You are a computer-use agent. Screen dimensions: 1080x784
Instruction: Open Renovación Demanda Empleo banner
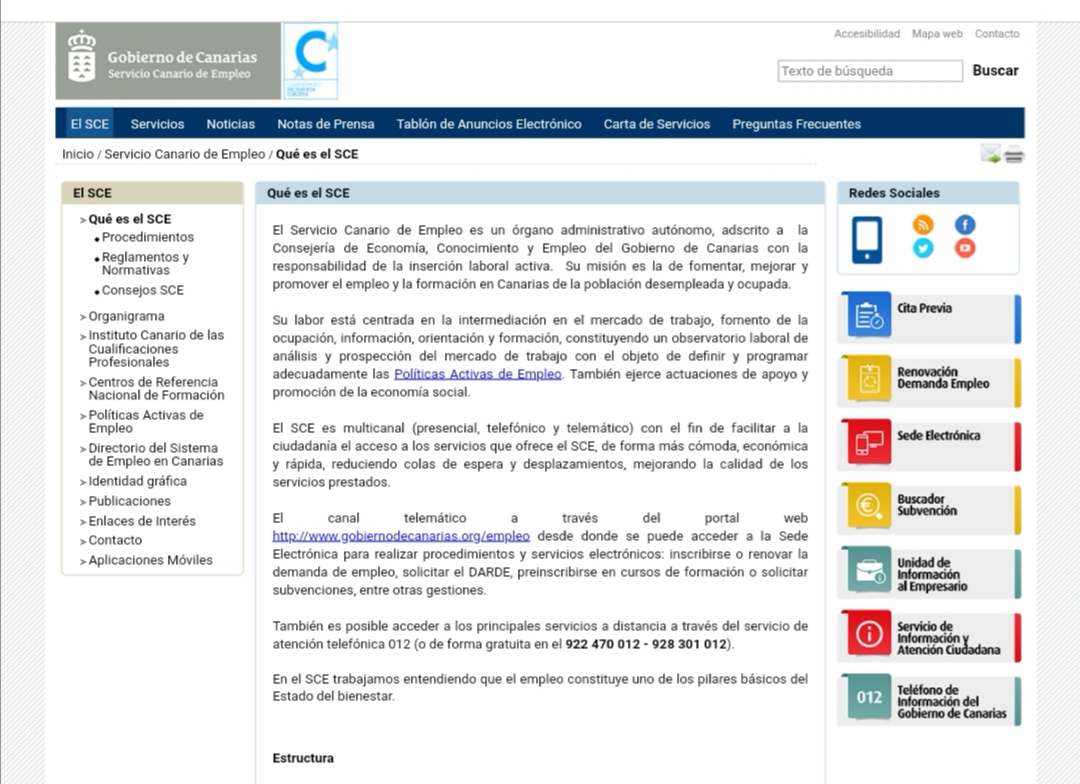click(x=929, y=381)
